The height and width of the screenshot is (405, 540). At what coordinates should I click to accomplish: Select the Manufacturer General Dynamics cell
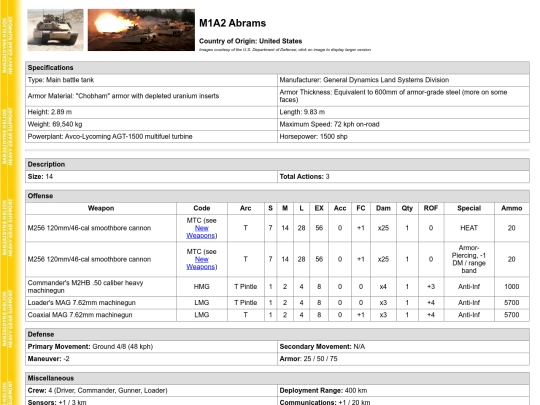tap(403, 80)
